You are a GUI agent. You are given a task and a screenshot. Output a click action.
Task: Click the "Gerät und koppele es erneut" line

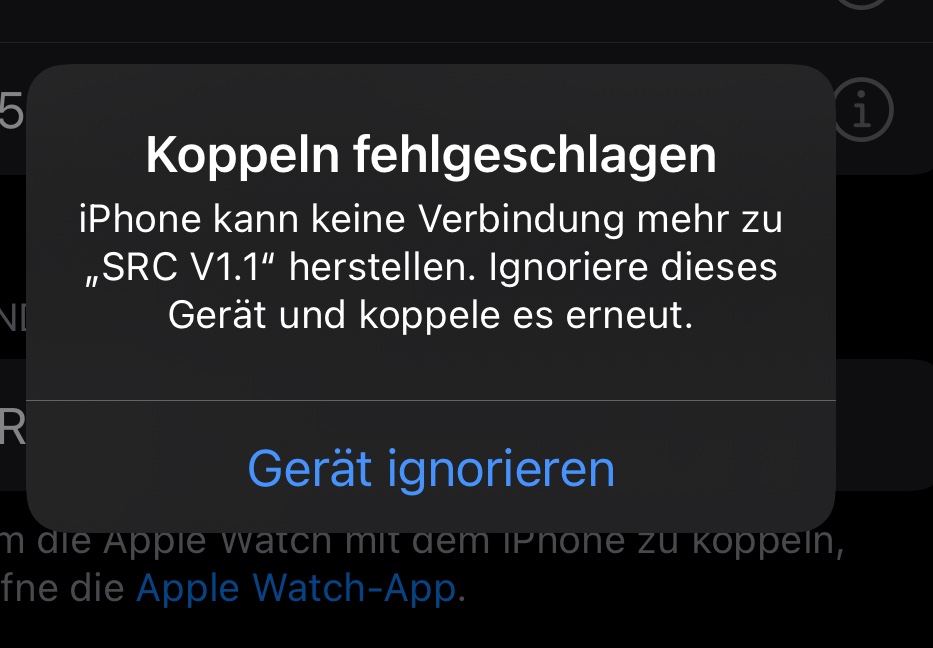(x=431, y=315)
